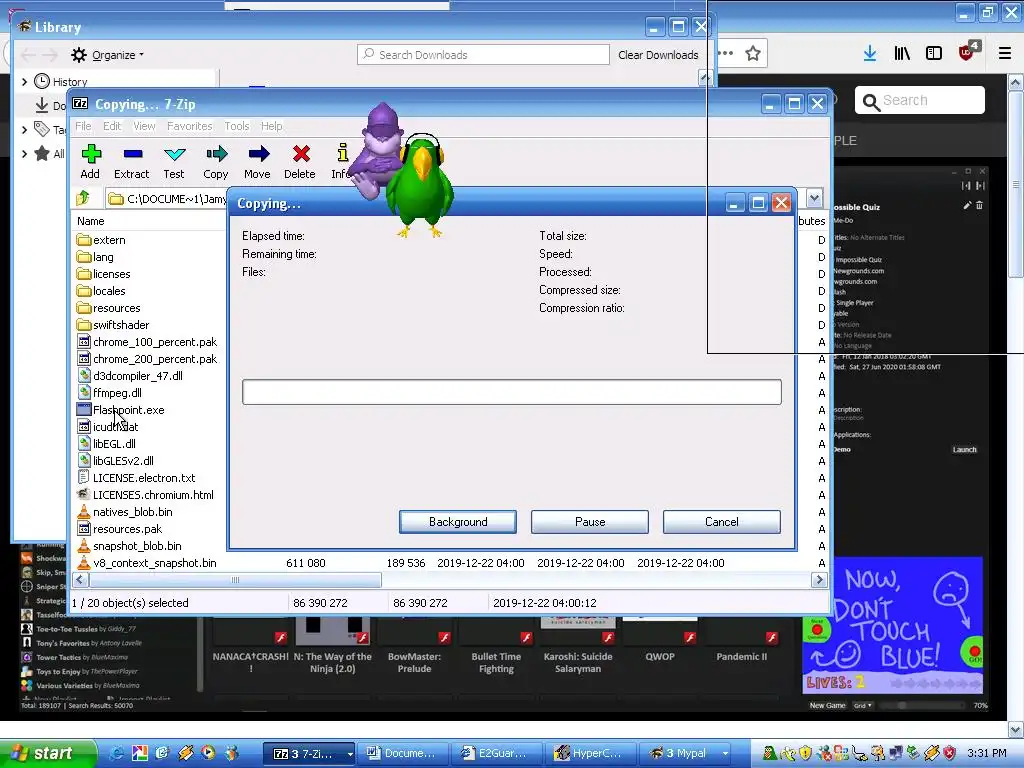Select libEGL.dll file

click(106, 443)
